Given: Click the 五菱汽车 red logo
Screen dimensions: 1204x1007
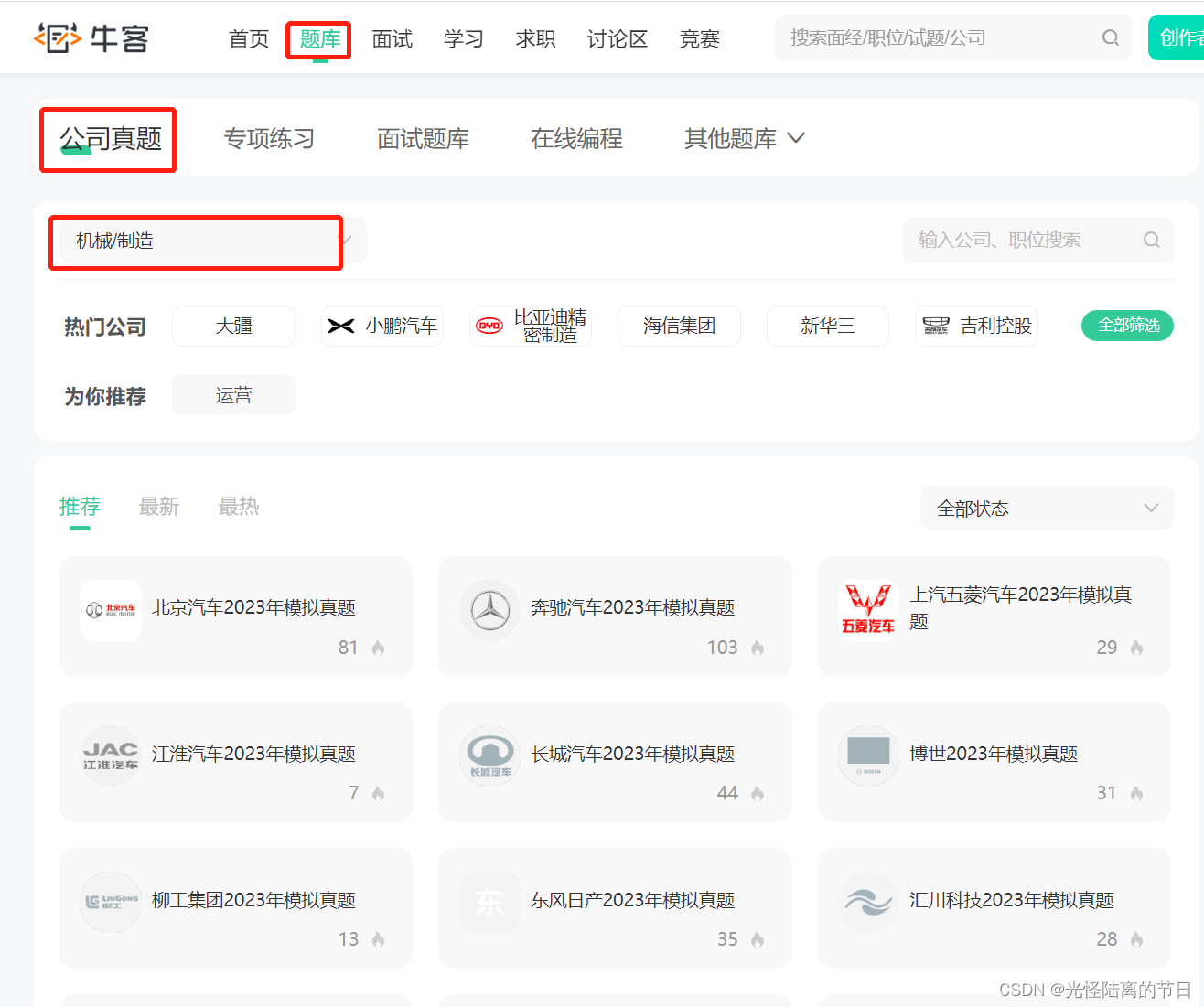Looking at the screenshot, I should pos(868,610).
